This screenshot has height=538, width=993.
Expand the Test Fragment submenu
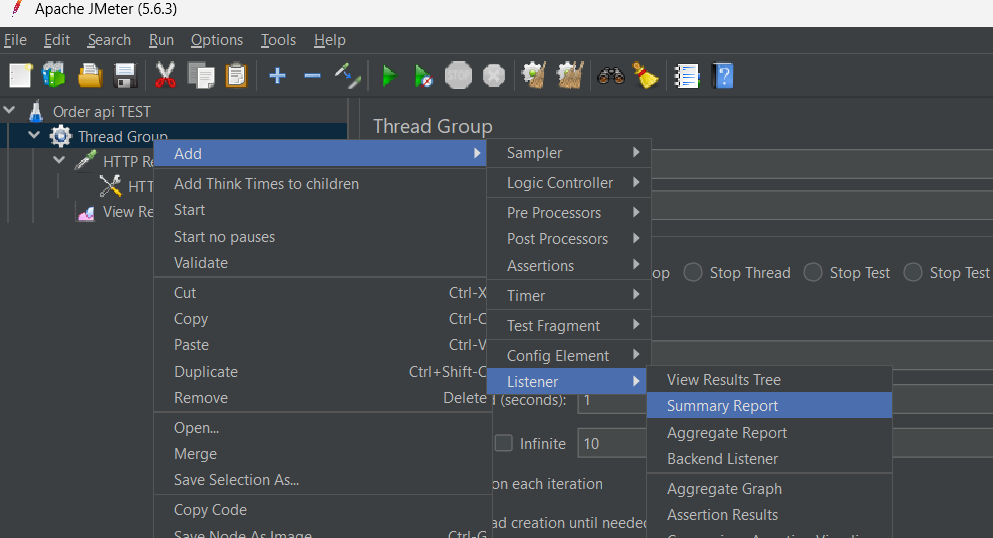tap(569, 325)
